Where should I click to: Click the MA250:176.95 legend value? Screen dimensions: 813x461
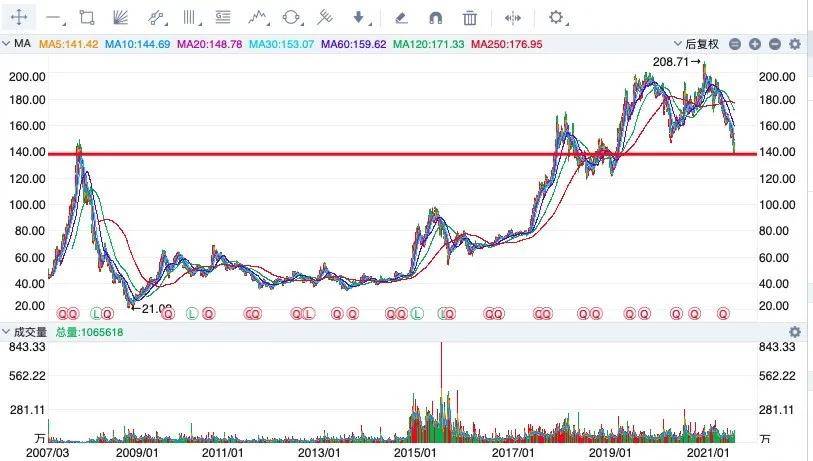507,44
